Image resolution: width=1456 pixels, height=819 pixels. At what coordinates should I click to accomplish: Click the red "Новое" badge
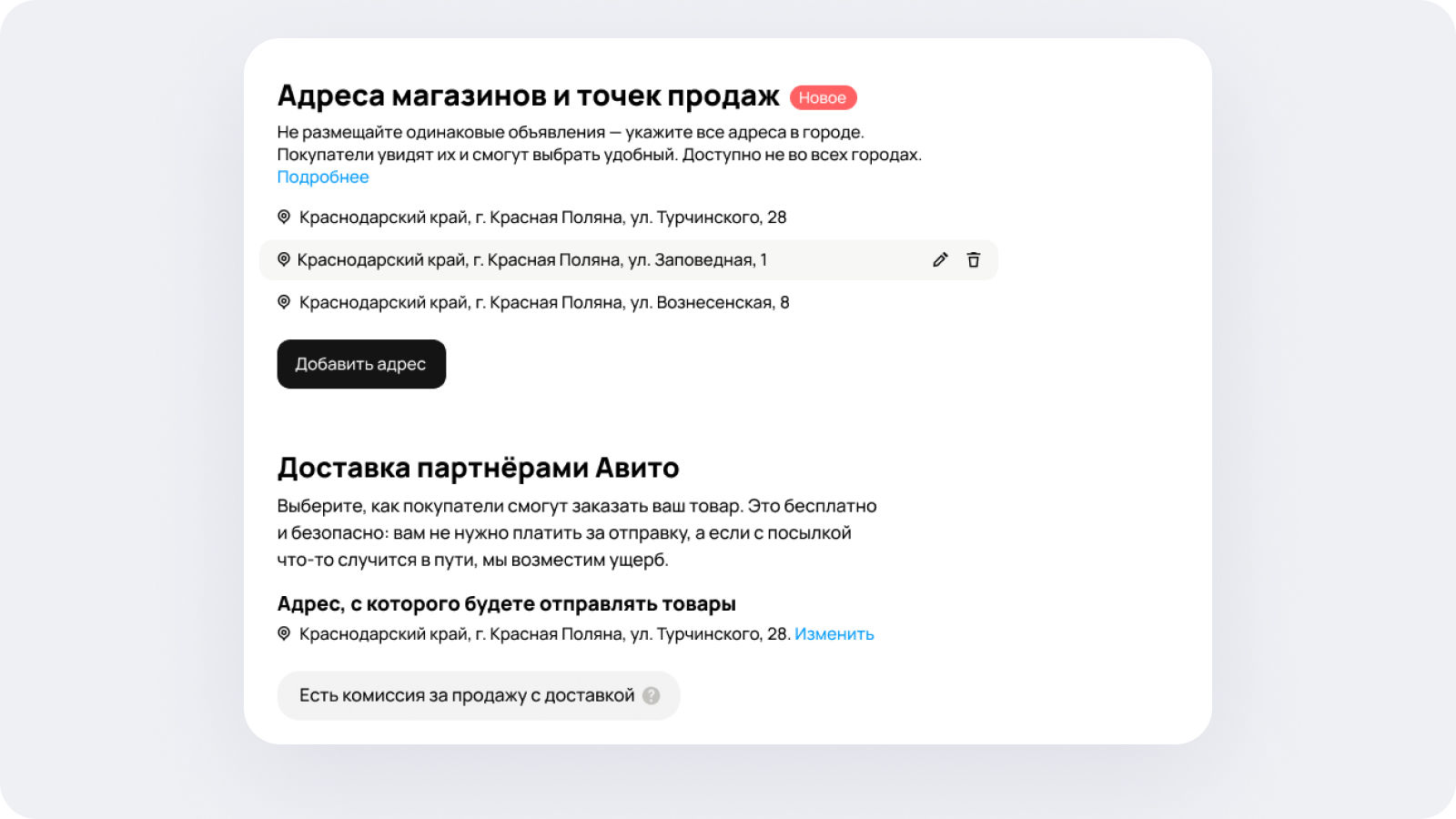point(823,97)
